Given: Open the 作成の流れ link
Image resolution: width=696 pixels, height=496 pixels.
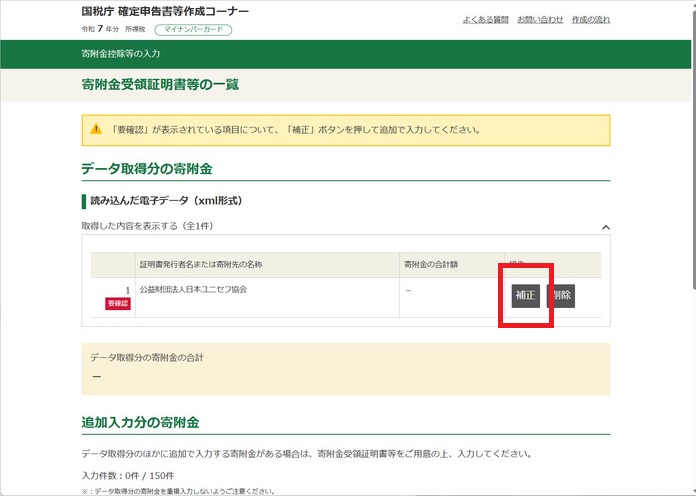Looking at the screenshot, I should pos(590,20).
